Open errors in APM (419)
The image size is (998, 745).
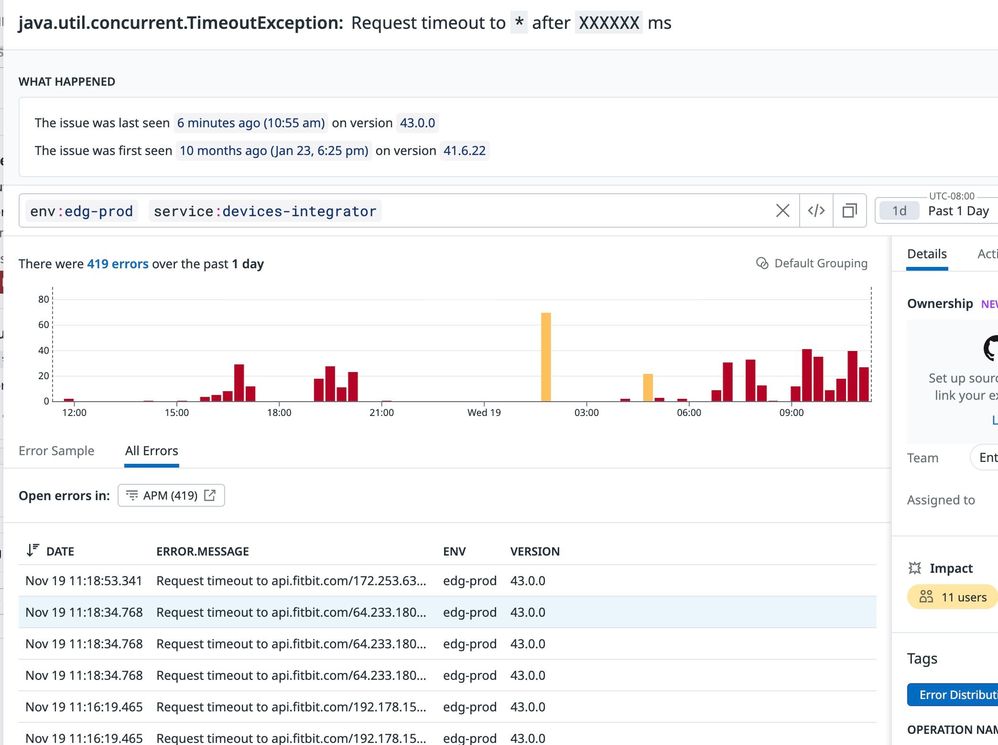tap(171, 495)
